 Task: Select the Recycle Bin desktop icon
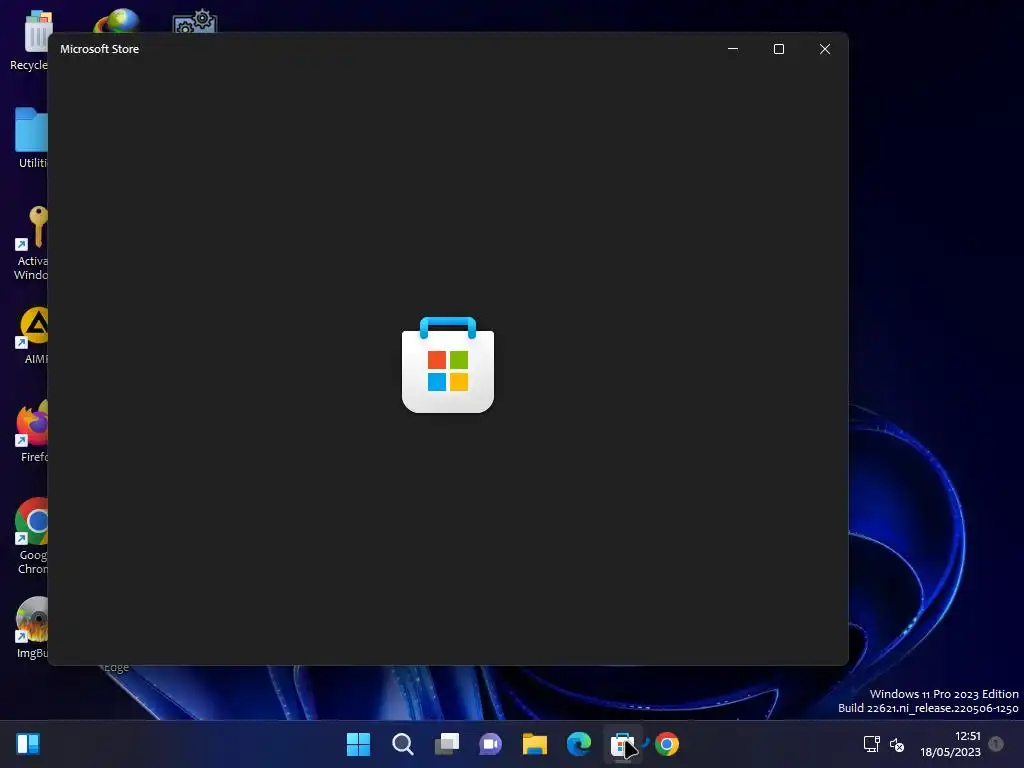coord(29,40)
